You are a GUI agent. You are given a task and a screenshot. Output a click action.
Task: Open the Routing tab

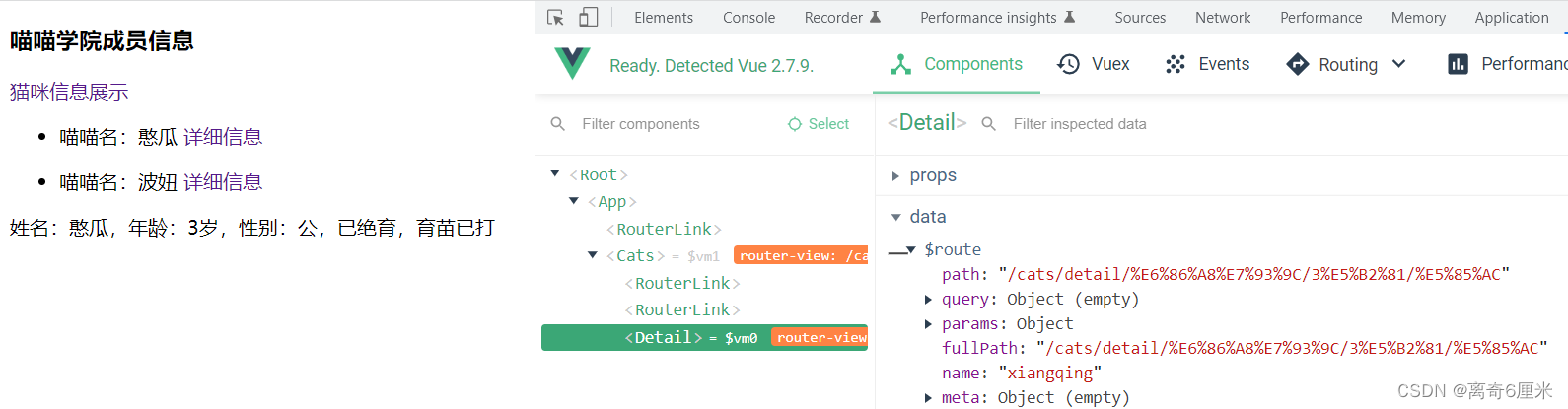point(1332,64)
